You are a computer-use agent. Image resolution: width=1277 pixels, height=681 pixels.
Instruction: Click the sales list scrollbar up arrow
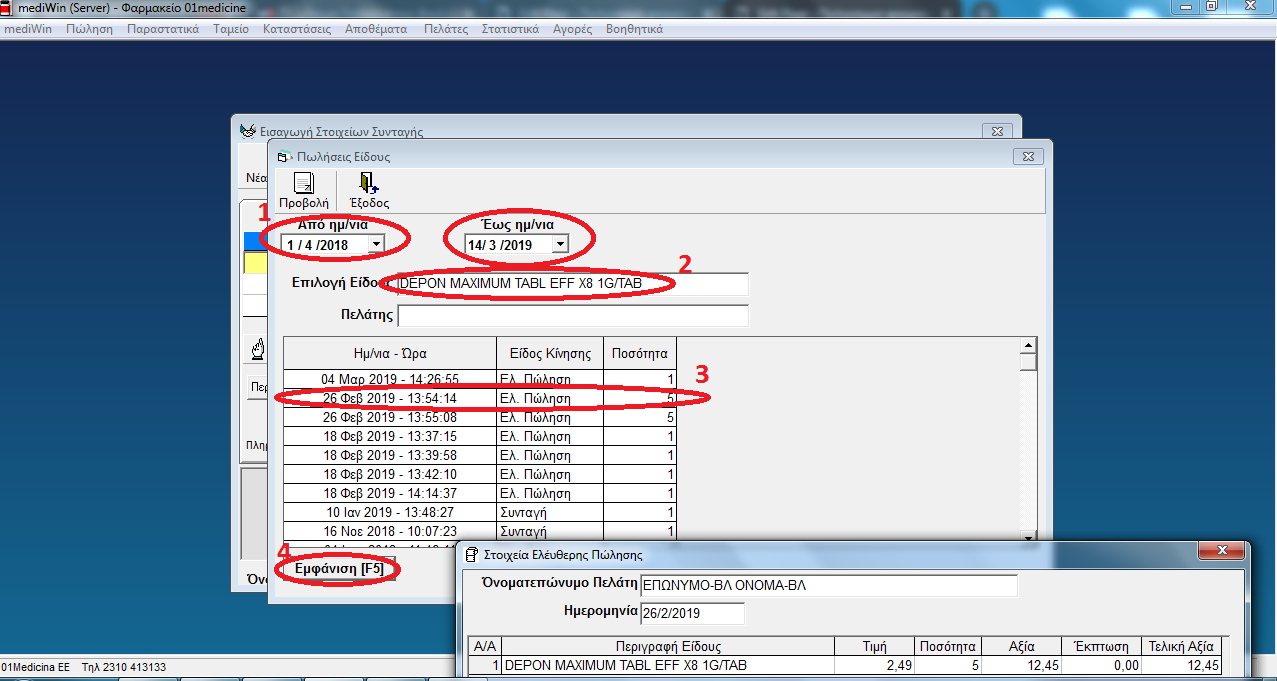click(x=1028, y=345)
